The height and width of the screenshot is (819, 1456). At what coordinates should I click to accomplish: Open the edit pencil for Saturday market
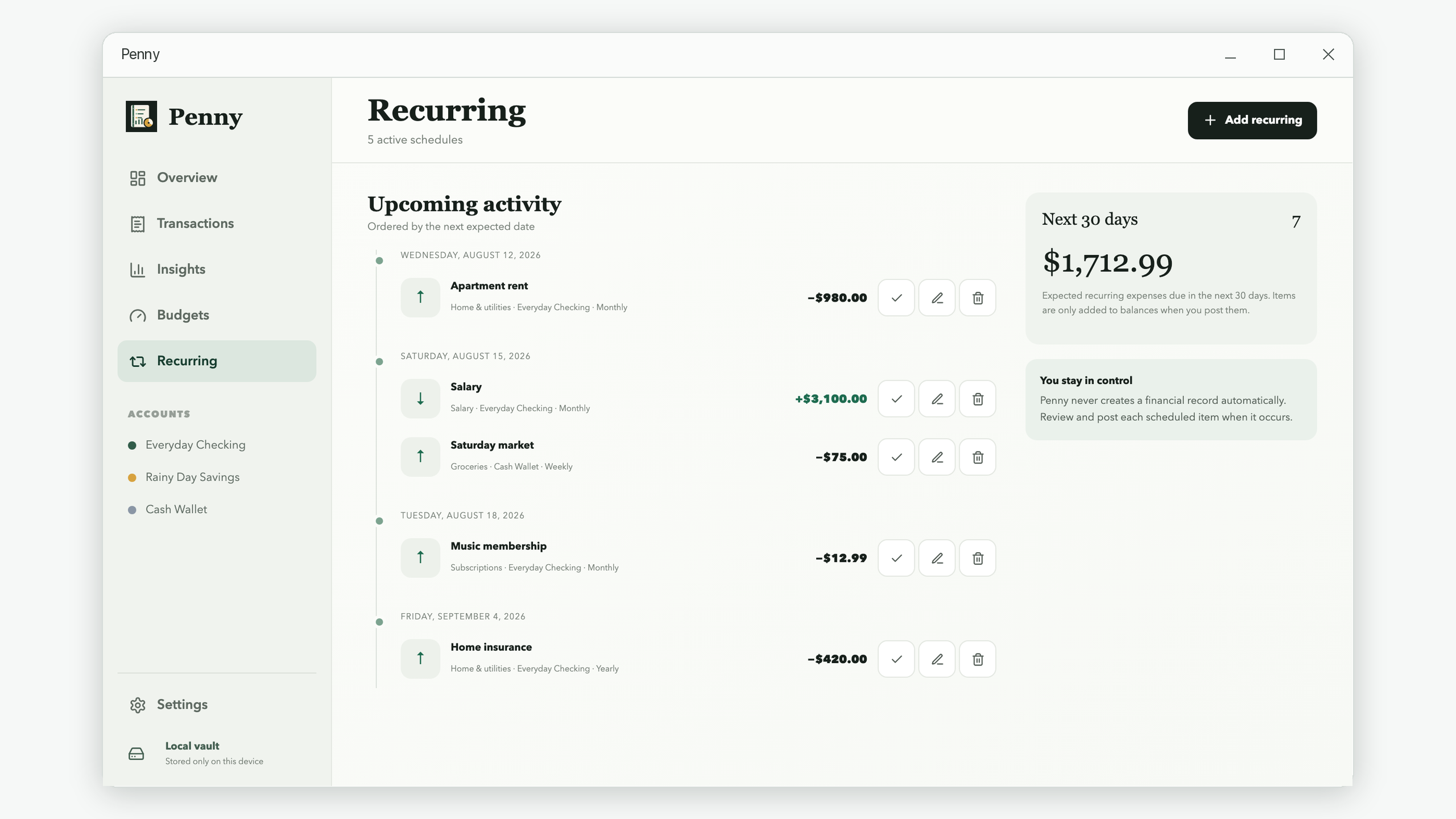tap(937, 457)
